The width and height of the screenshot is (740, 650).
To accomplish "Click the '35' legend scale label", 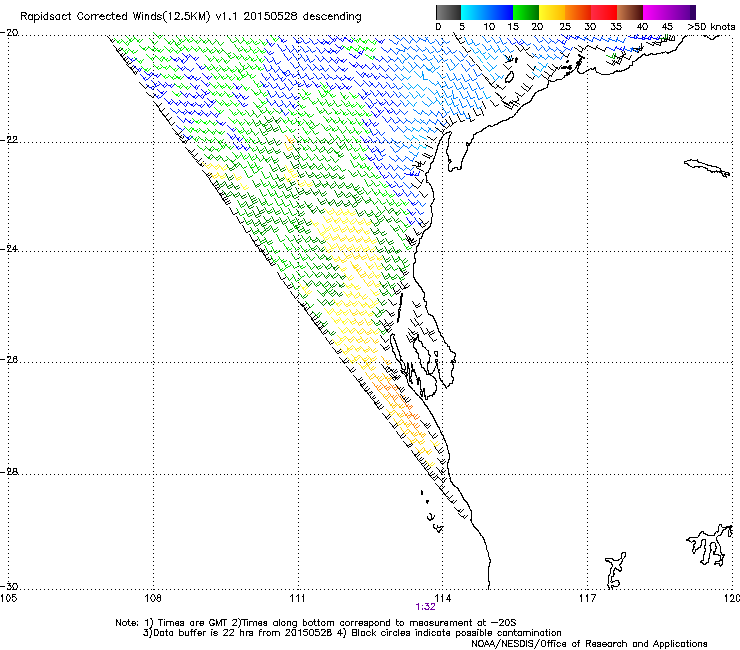I will (x=616, y=27).
